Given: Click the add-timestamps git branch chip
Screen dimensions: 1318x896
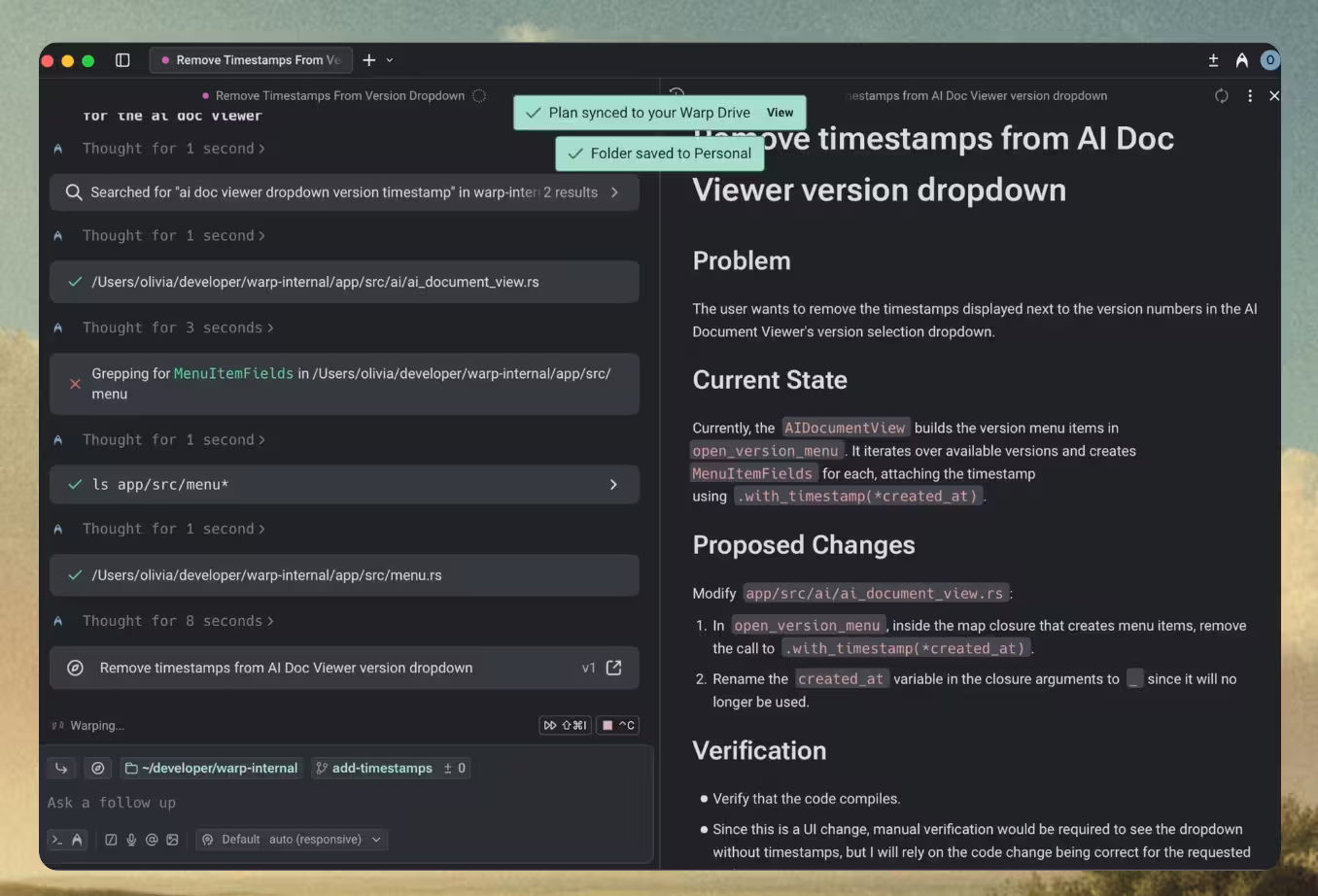Looking at the screenshot, I should pos(373,768).
